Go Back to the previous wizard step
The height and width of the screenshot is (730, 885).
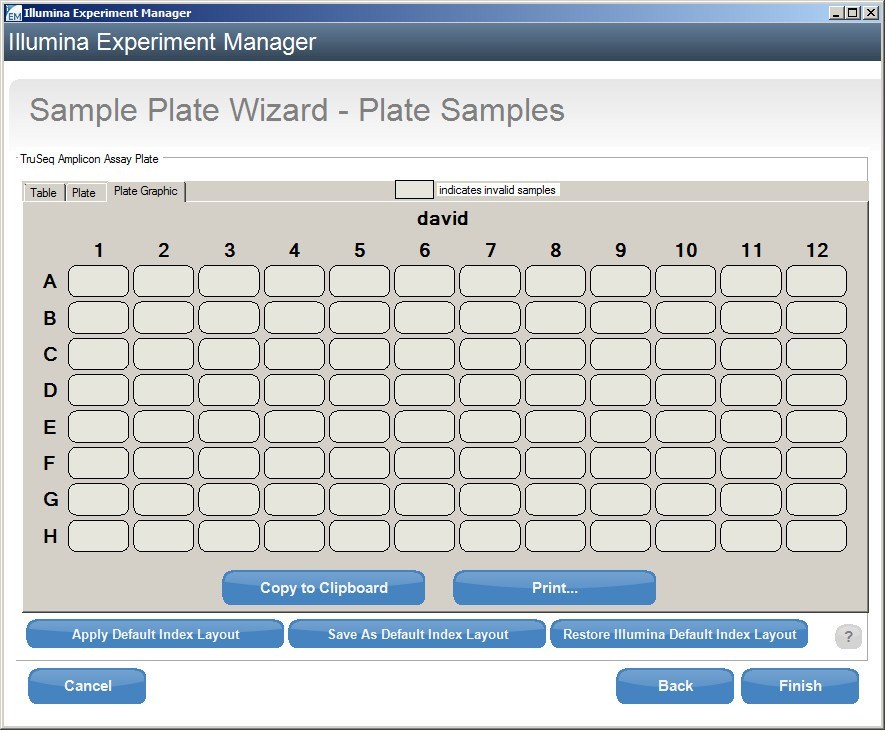tap(674, 686)
